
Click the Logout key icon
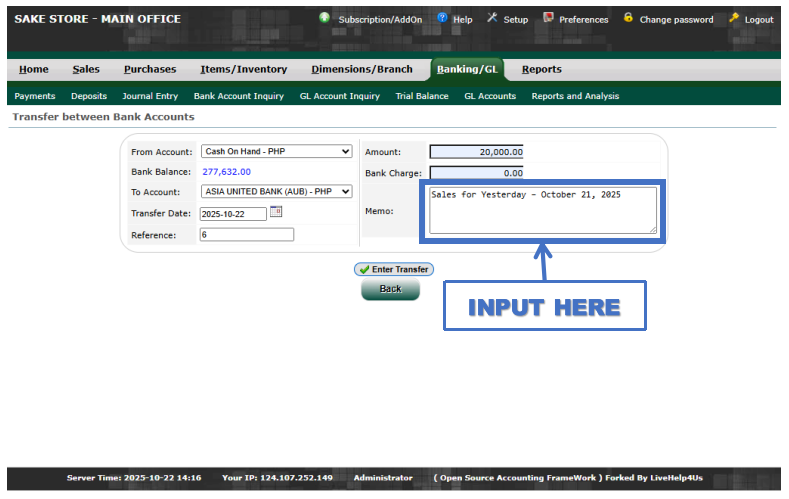pyautogui.click(x=734, y=18)
